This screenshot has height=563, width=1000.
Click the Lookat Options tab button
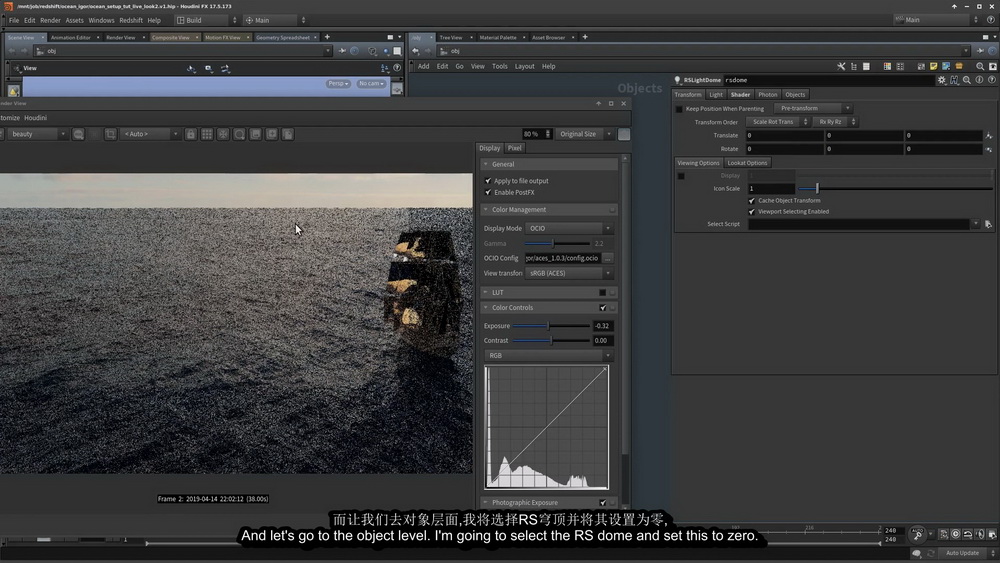coord(747,163)
